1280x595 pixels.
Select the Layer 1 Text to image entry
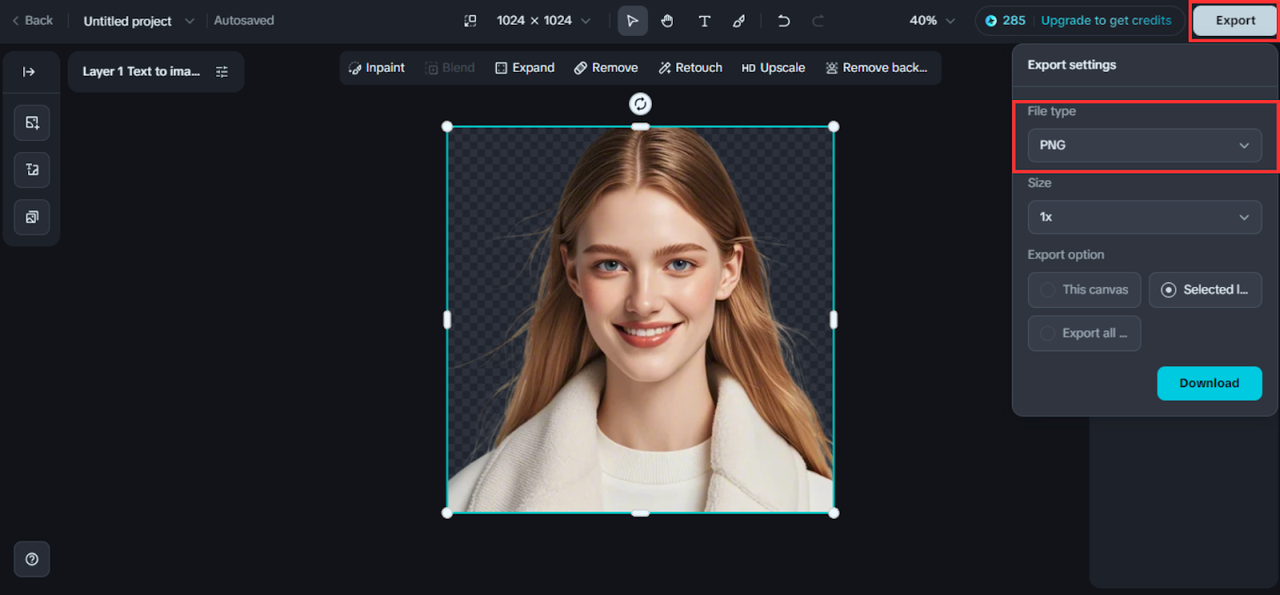(x=141, y=72)
